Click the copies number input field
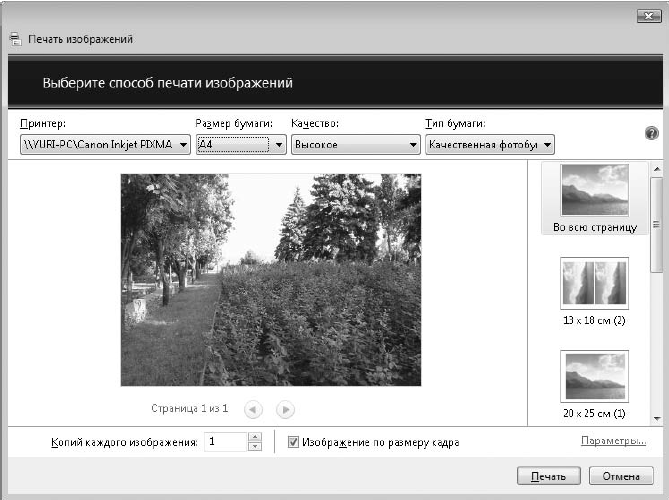The height and width of the screenshot is (500, 669). click(226, 442)
